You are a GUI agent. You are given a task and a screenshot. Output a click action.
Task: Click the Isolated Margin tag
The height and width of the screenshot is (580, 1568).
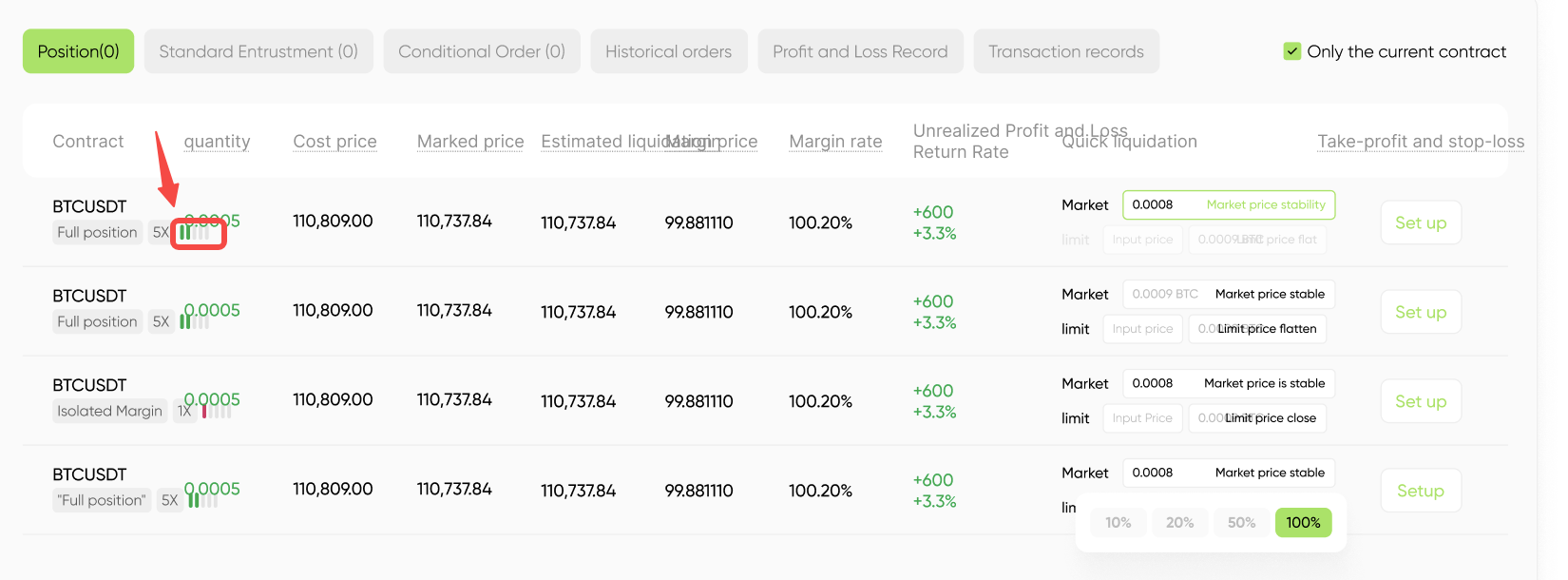[x=109, y=411]
